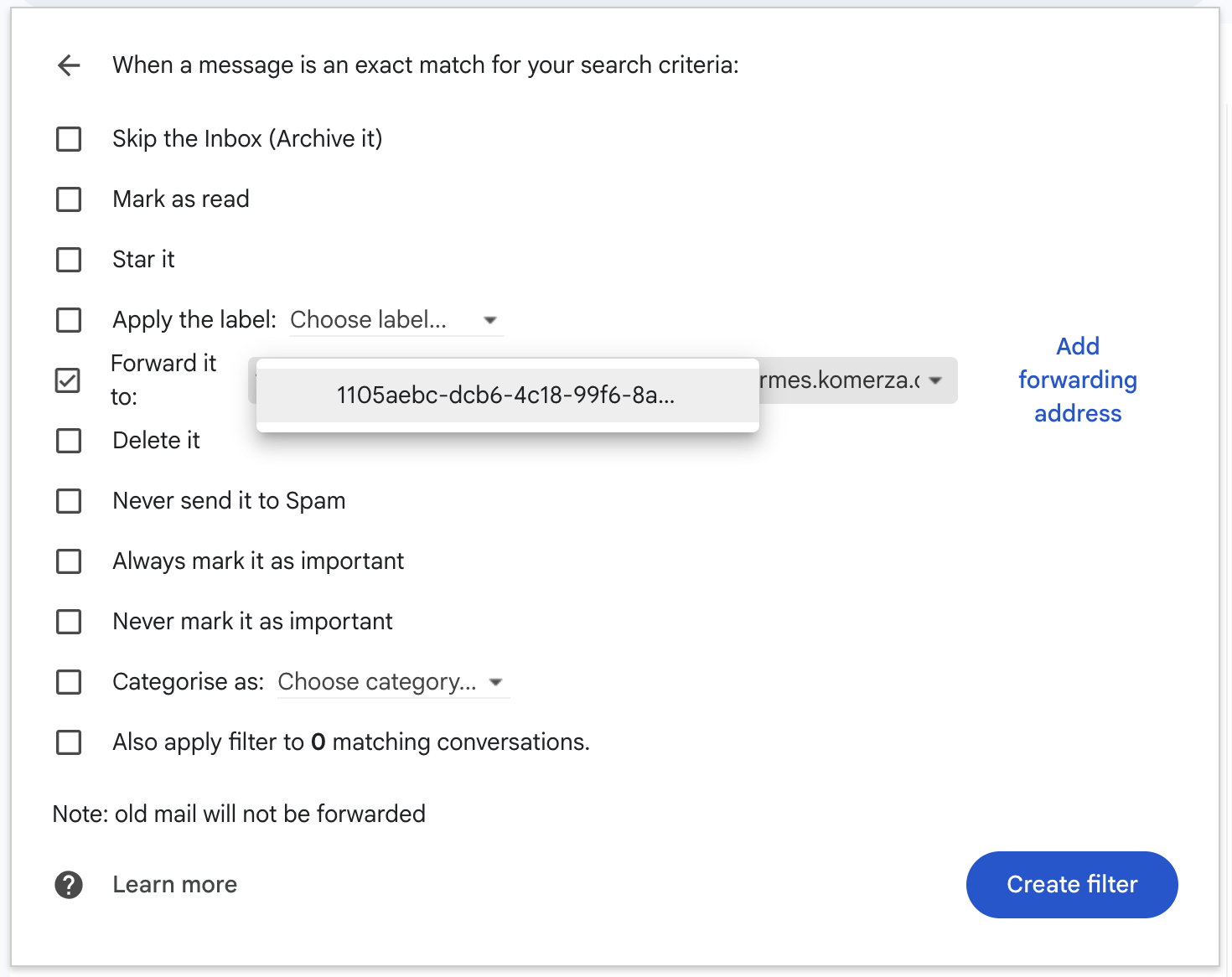Click Add forwarding address link
Image resolution: width=1232 pixels, height=977 pixels.
(1077, 380)
